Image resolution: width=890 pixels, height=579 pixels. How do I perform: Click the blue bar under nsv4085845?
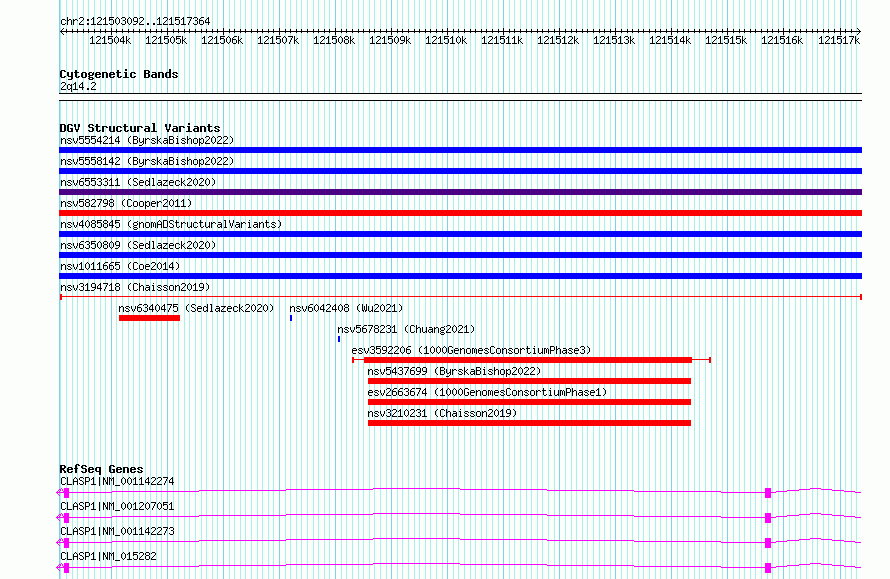(x=460, y=234)
